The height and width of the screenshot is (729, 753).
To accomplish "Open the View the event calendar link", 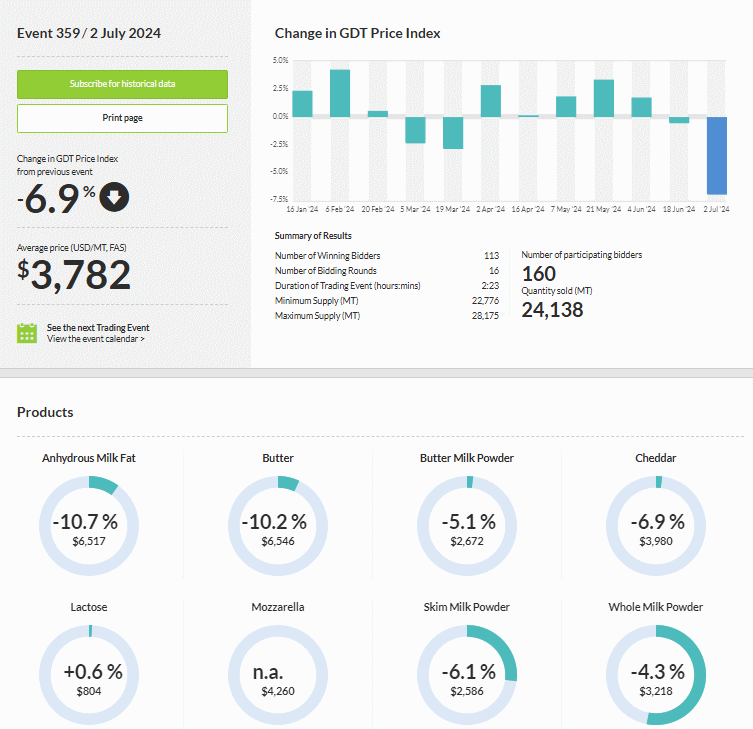I will pos(96,339).
